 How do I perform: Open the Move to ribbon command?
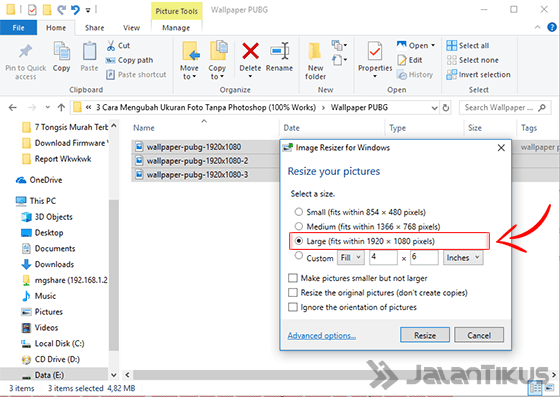[x=189, y=61]
